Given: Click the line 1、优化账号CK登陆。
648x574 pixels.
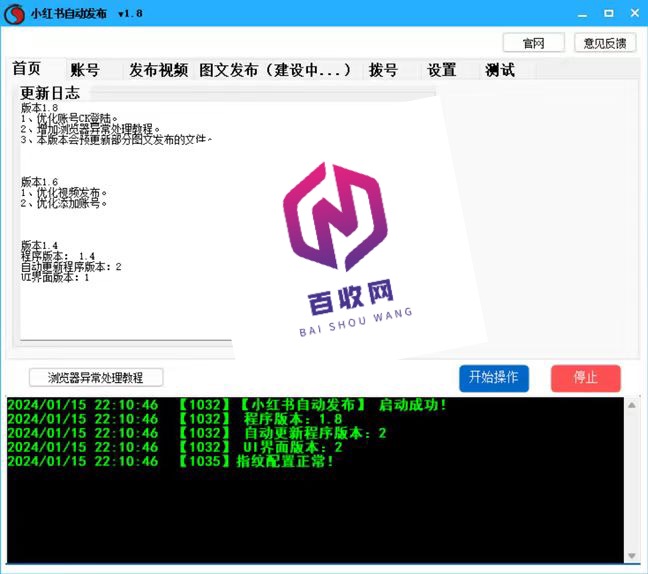Looking at the screenshot, I should pyautogui.click(x=69, y=119).
